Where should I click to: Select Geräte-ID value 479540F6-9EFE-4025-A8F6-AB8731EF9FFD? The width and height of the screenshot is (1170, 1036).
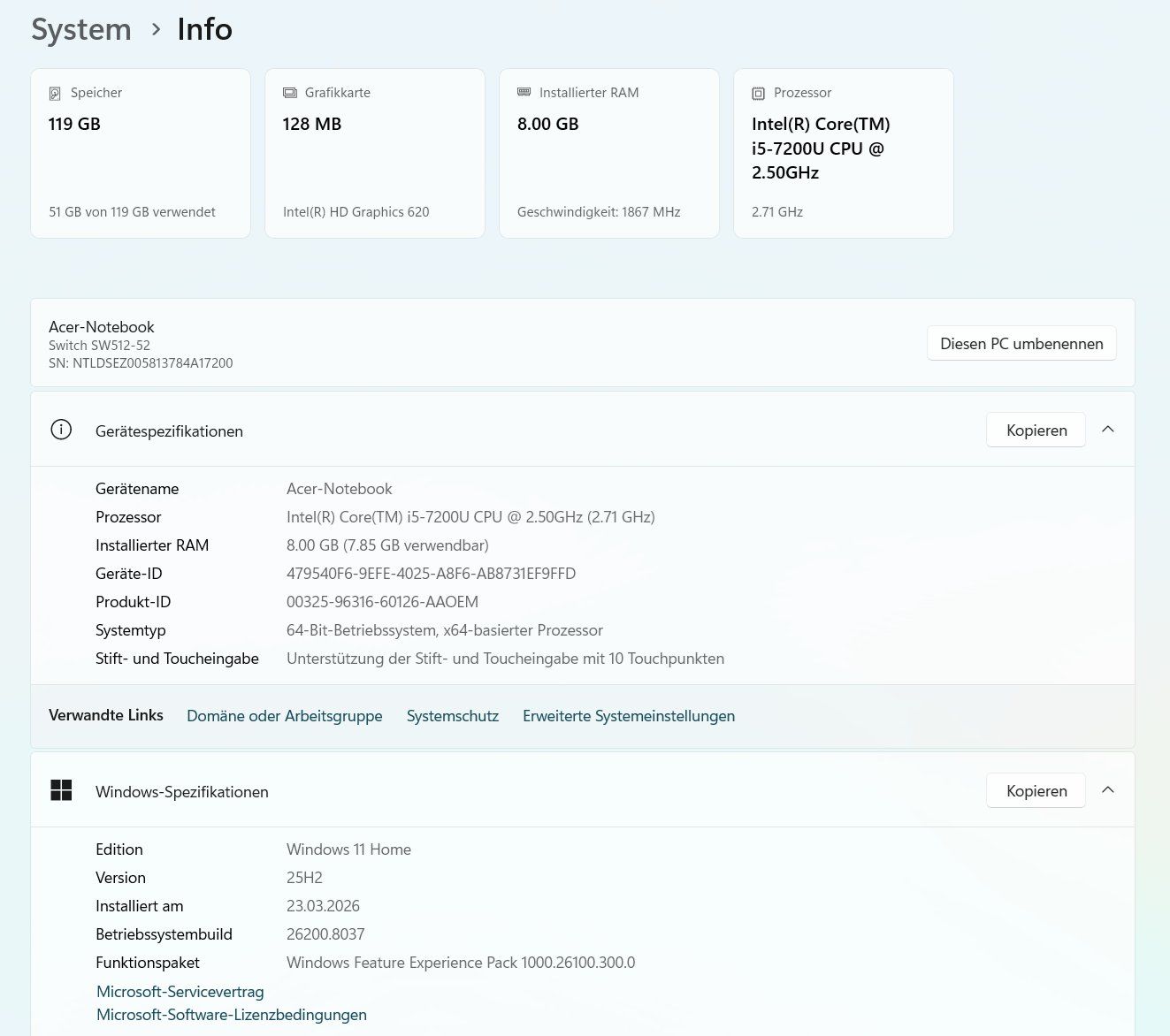pyautogui.click(x=431, y=574)
